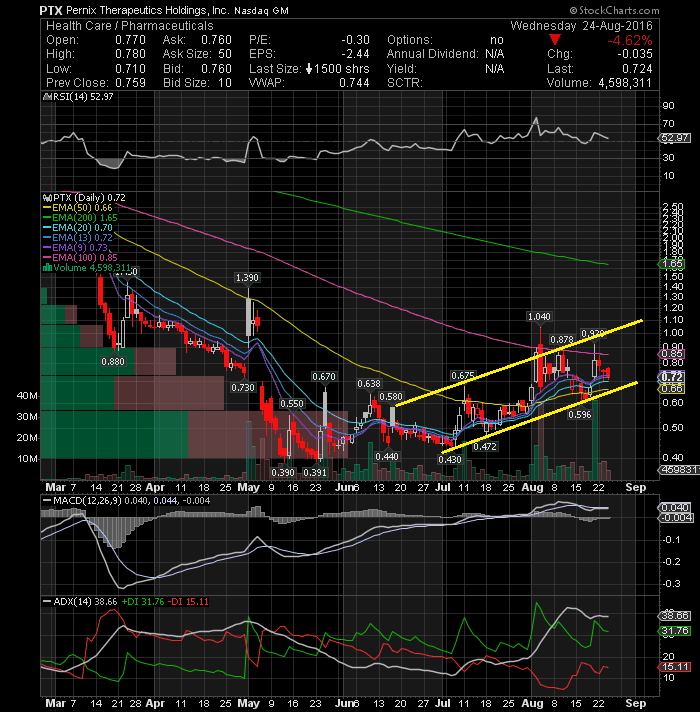Click the -DI 15.11 legend text
The image size is (700, 712).
click(188, 602)
